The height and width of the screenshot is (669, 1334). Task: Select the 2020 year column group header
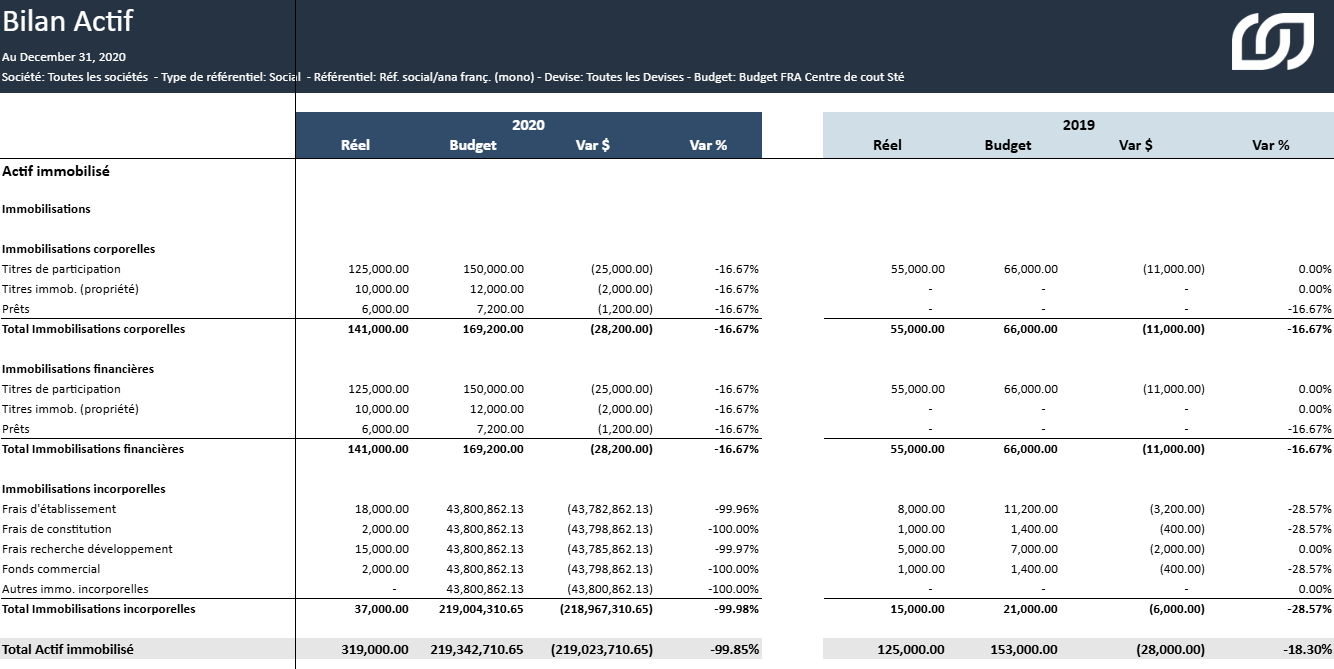click(528, 125)
